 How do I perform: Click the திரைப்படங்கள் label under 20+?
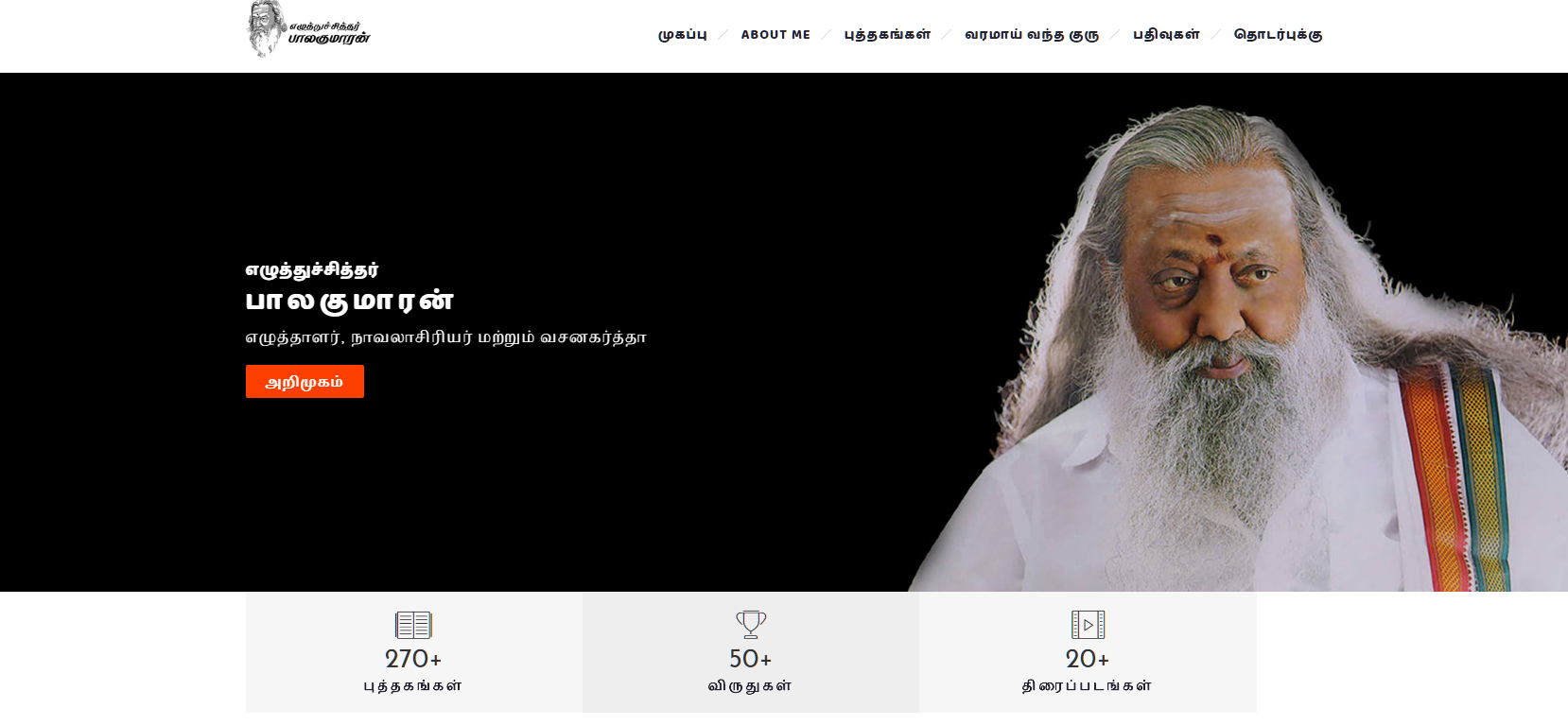[1087, 686]
